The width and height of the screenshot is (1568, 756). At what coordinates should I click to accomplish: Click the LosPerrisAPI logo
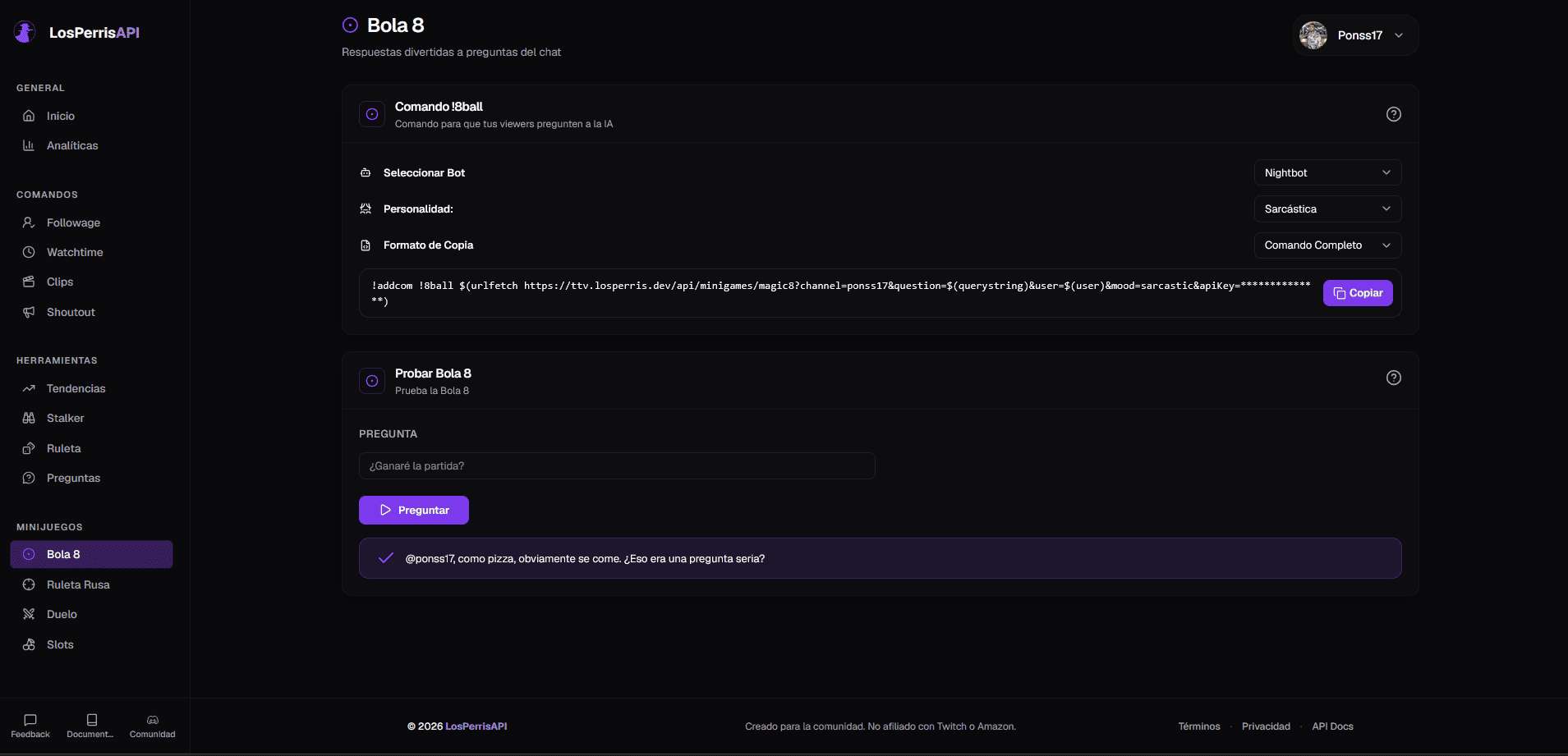[x=77, y=33]
